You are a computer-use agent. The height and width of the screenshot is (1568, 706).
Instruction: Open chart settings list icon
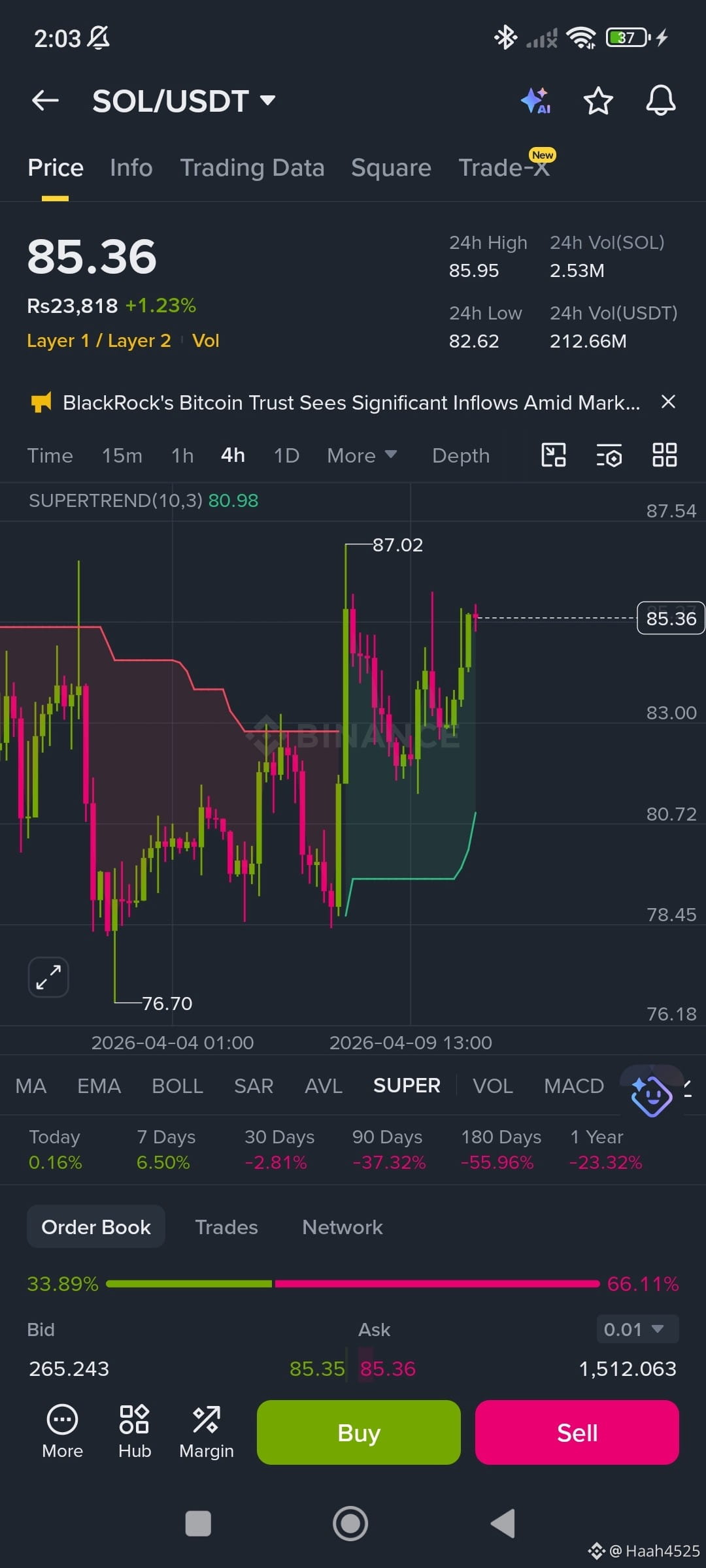point(609,455)
